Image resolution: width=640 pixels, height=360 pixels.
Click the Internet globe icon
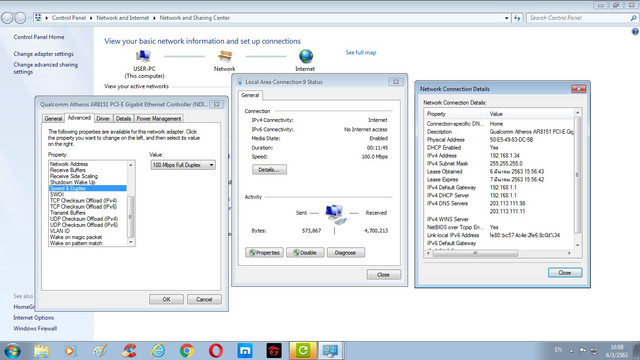click(x=306, y=56)
